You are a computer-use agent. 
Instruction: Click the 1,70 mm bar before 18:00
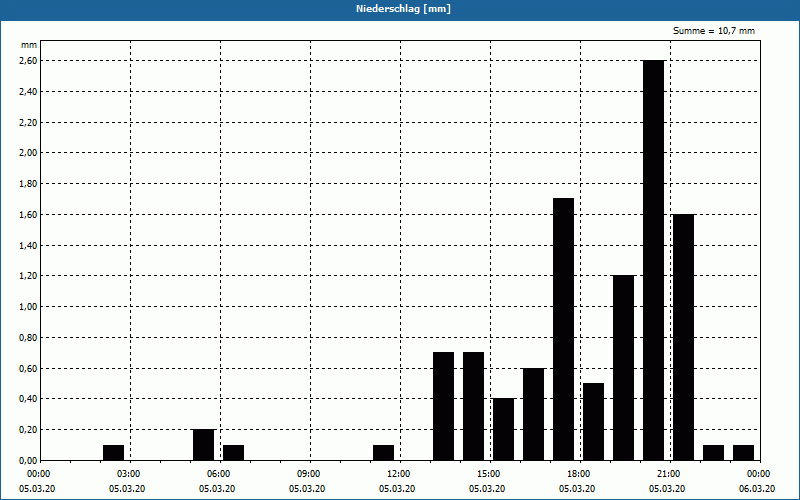(x=563, y=329)
